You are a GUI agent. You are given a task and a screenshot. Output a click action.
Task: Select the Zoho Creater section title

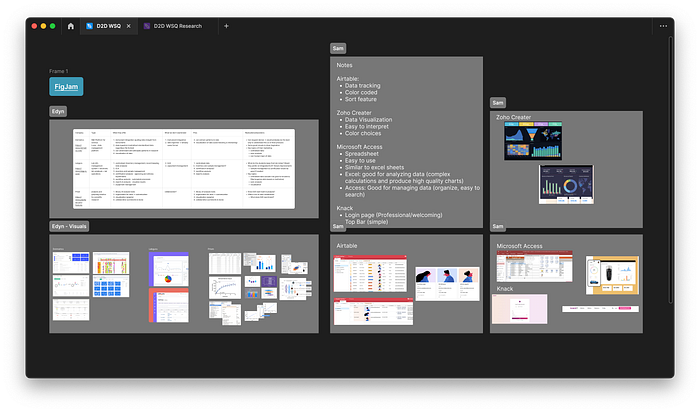pos(513,117)
